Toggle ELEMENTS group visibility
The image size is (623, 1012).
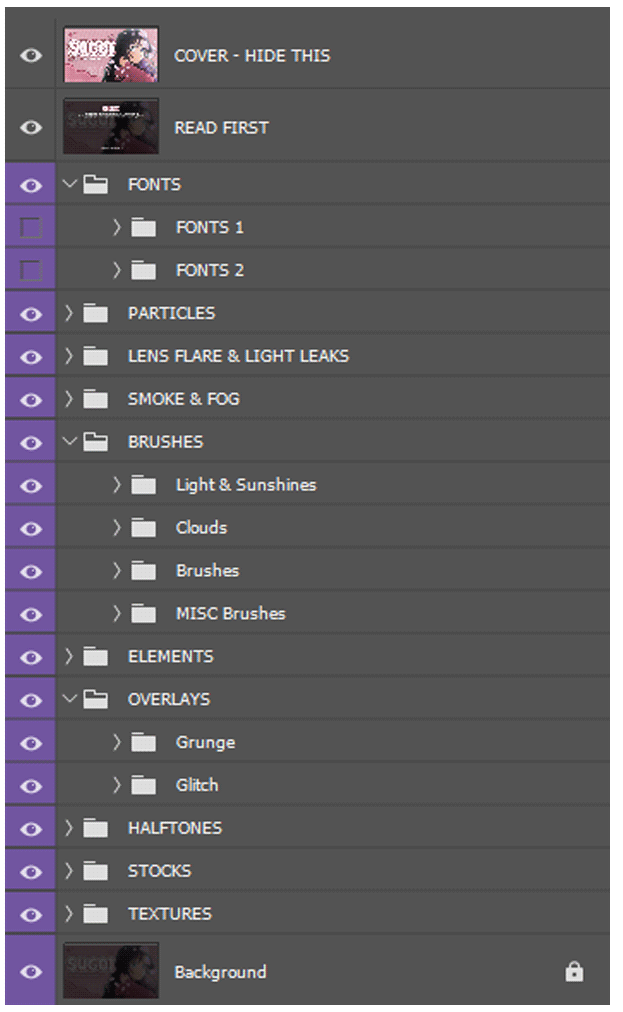30,658
